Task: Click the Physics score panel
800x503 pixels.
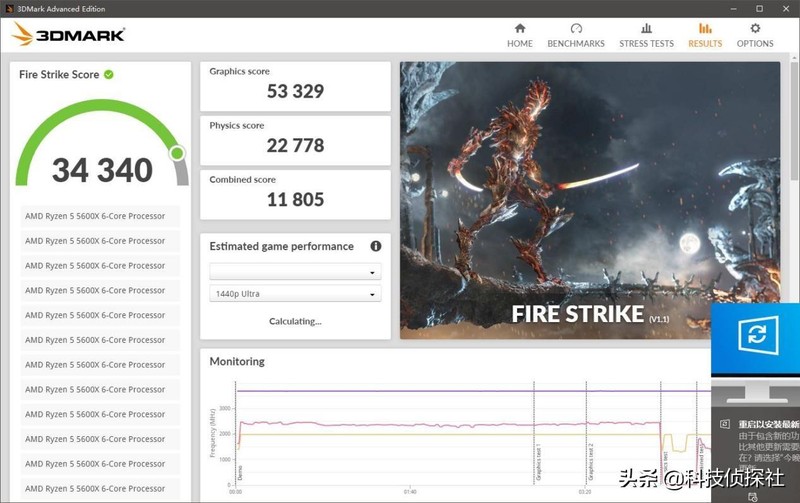Action: [295, 139]
